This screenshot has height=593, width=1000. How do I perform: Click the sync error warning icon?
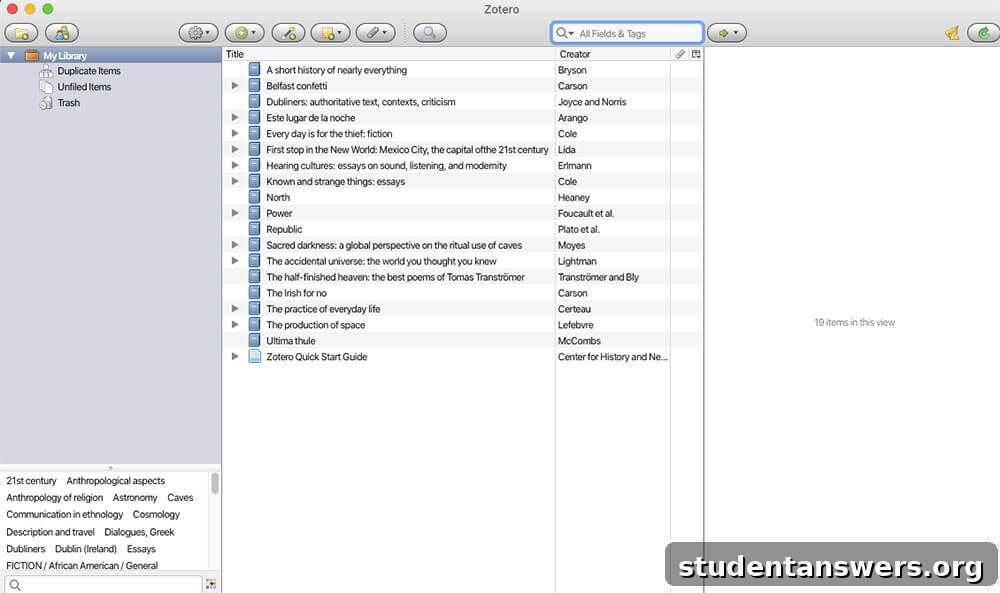point(952,33)
